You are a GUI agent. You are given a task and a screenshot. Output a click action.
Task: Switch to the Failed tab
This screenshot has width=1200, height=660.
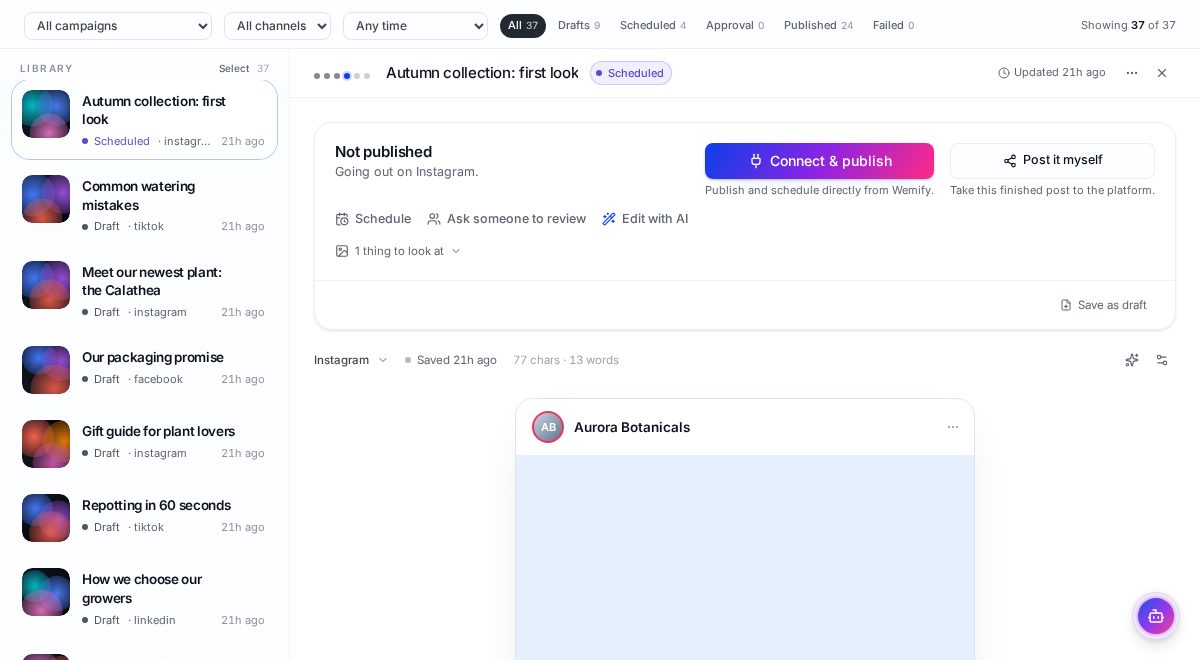point(893,26)
